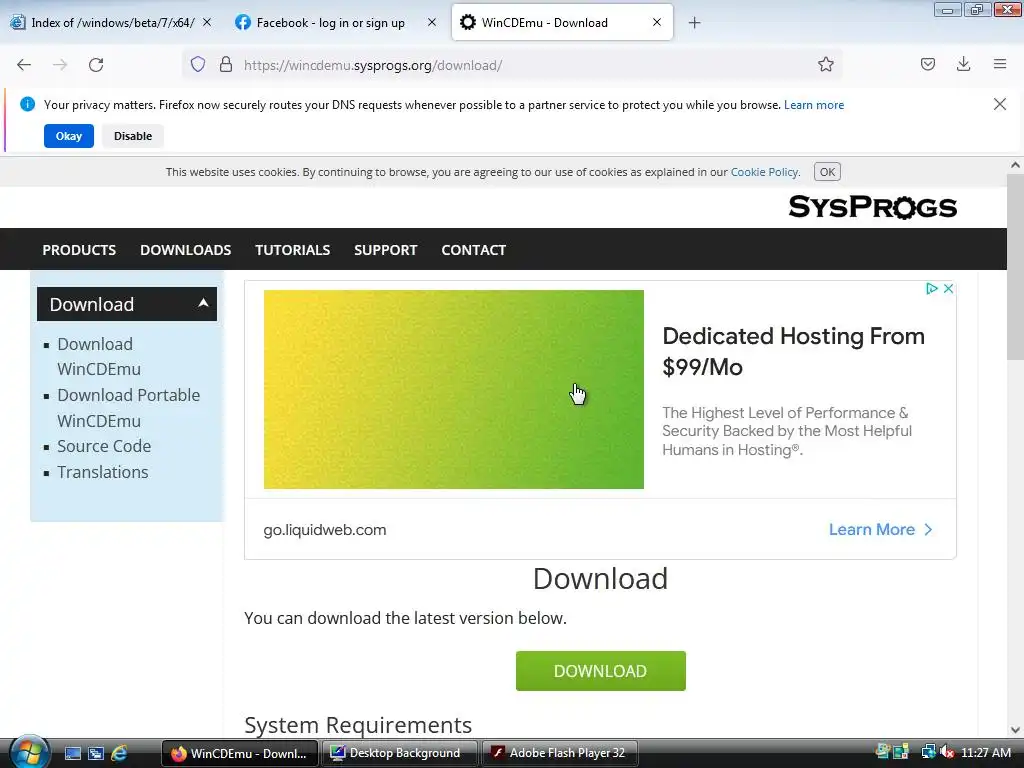This screenshot has width=1024, height=768.
Task: Open the Source Code sidebar link
Action: pos(104,446)
